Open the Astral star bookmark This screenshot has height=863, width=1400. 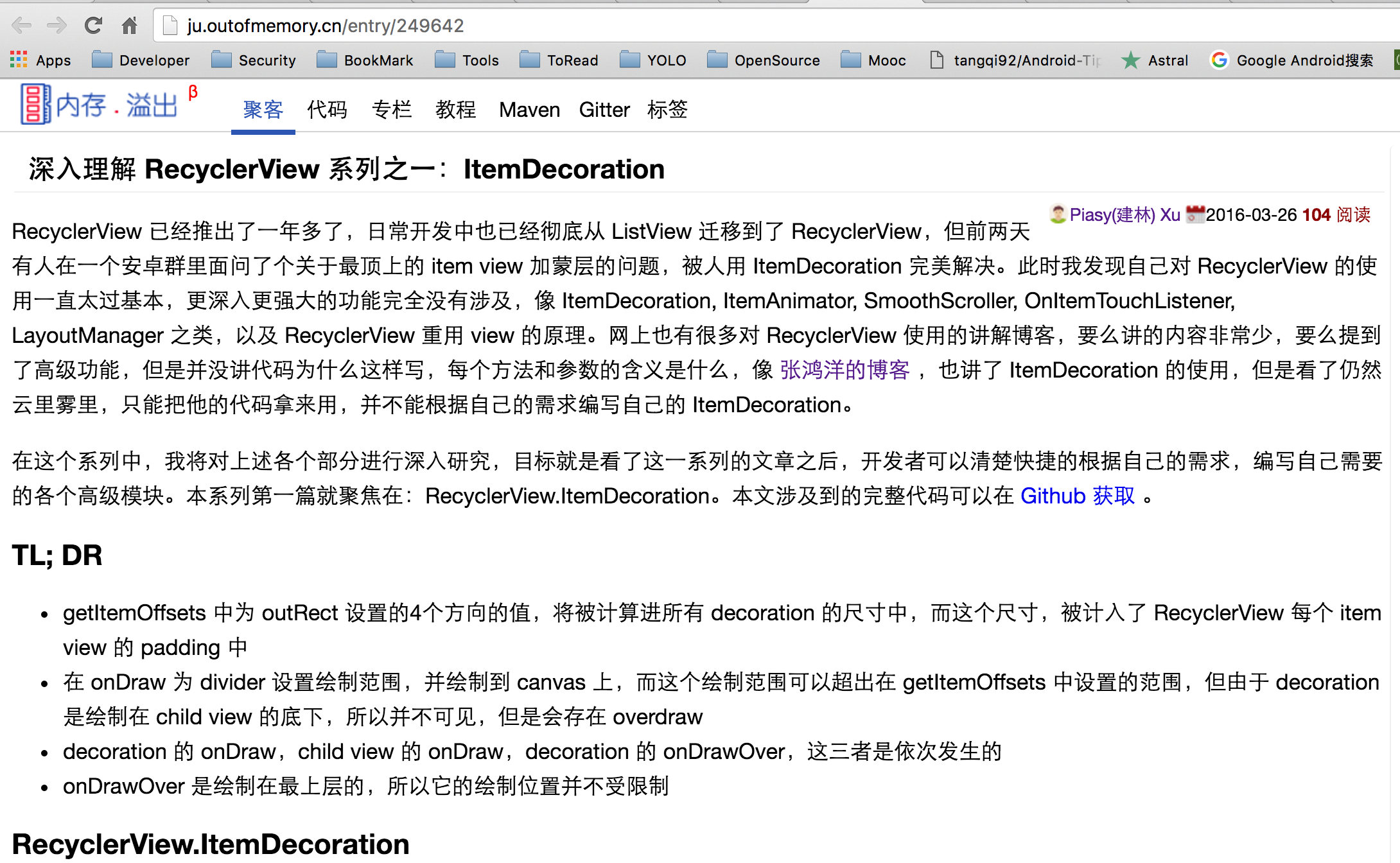(1155, 60)
